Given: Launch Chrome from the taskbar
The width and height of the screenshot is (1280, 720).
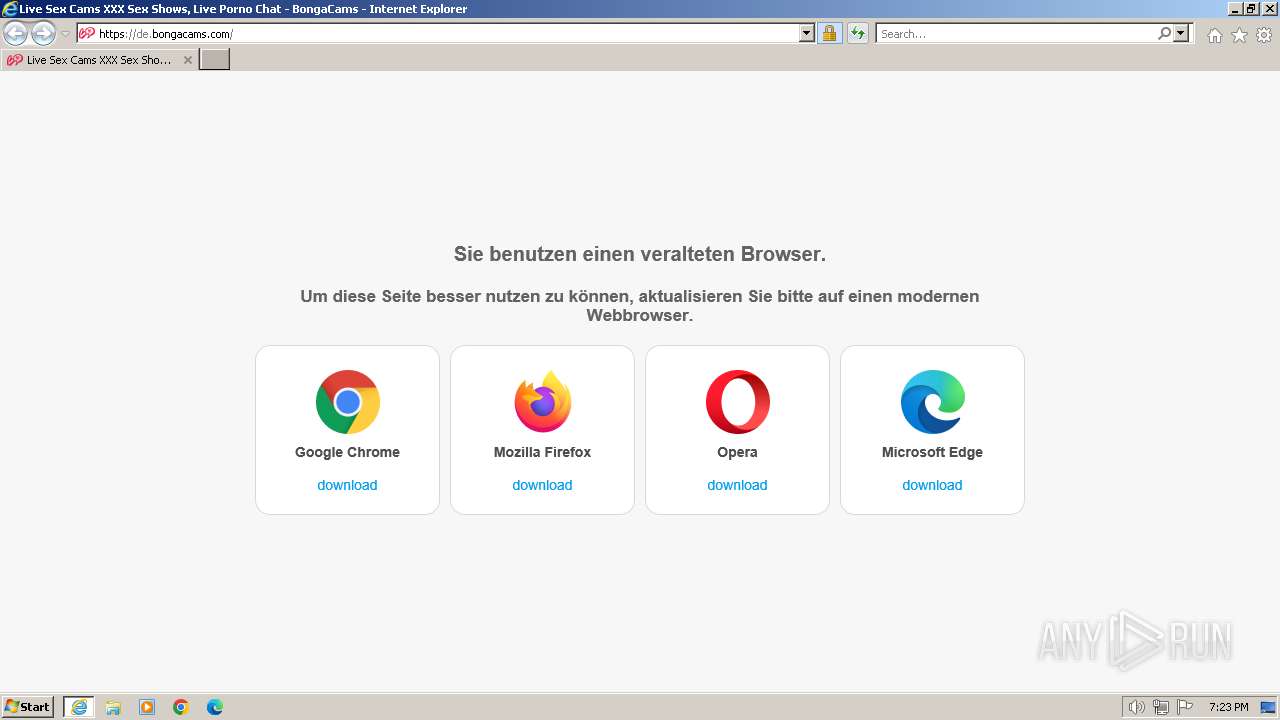Looking at the screenshot, I should 181,707.
